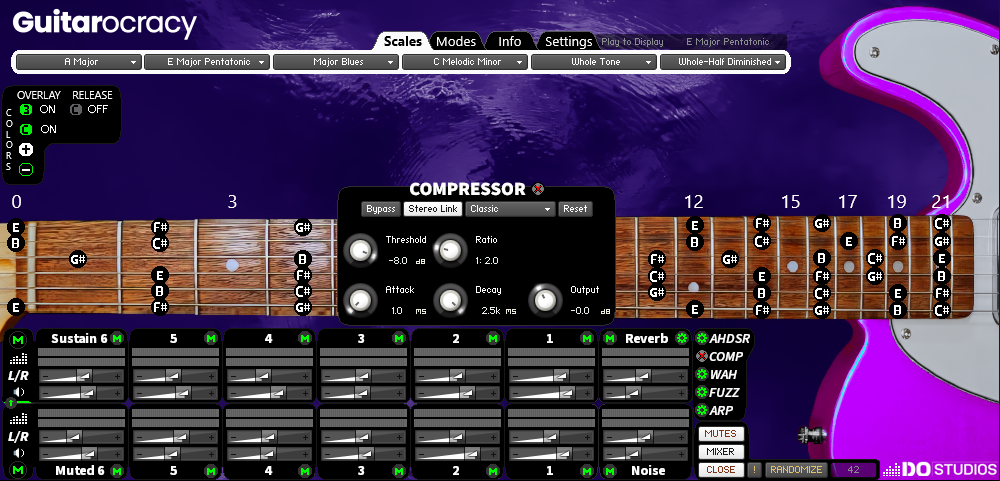Click the master M icon above Sustain row
This screenshot has width=1000, height=481.
[18, 339]
